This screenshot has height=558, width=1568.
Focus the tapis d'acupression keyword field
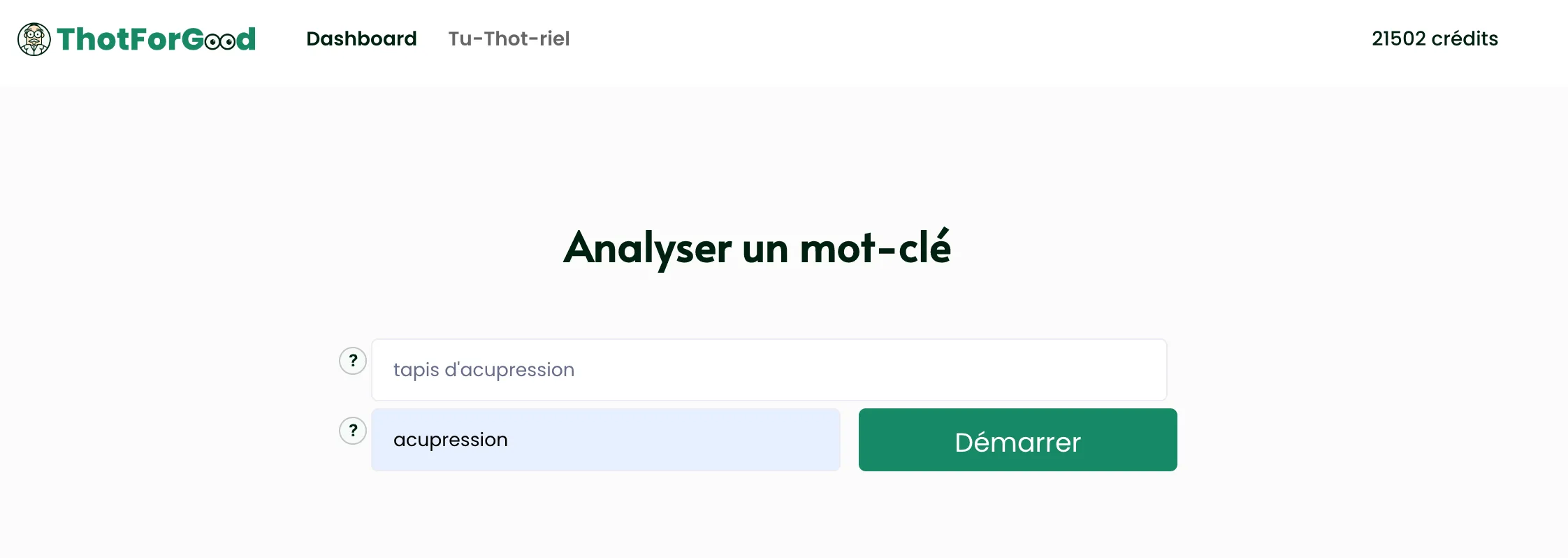click(x=769, y=370)
